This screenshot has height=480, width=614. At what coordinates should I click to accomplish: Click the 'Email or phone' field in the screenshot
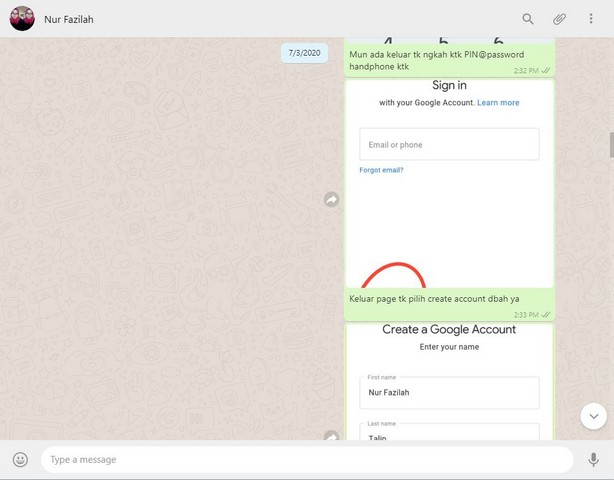coord(449,145)
